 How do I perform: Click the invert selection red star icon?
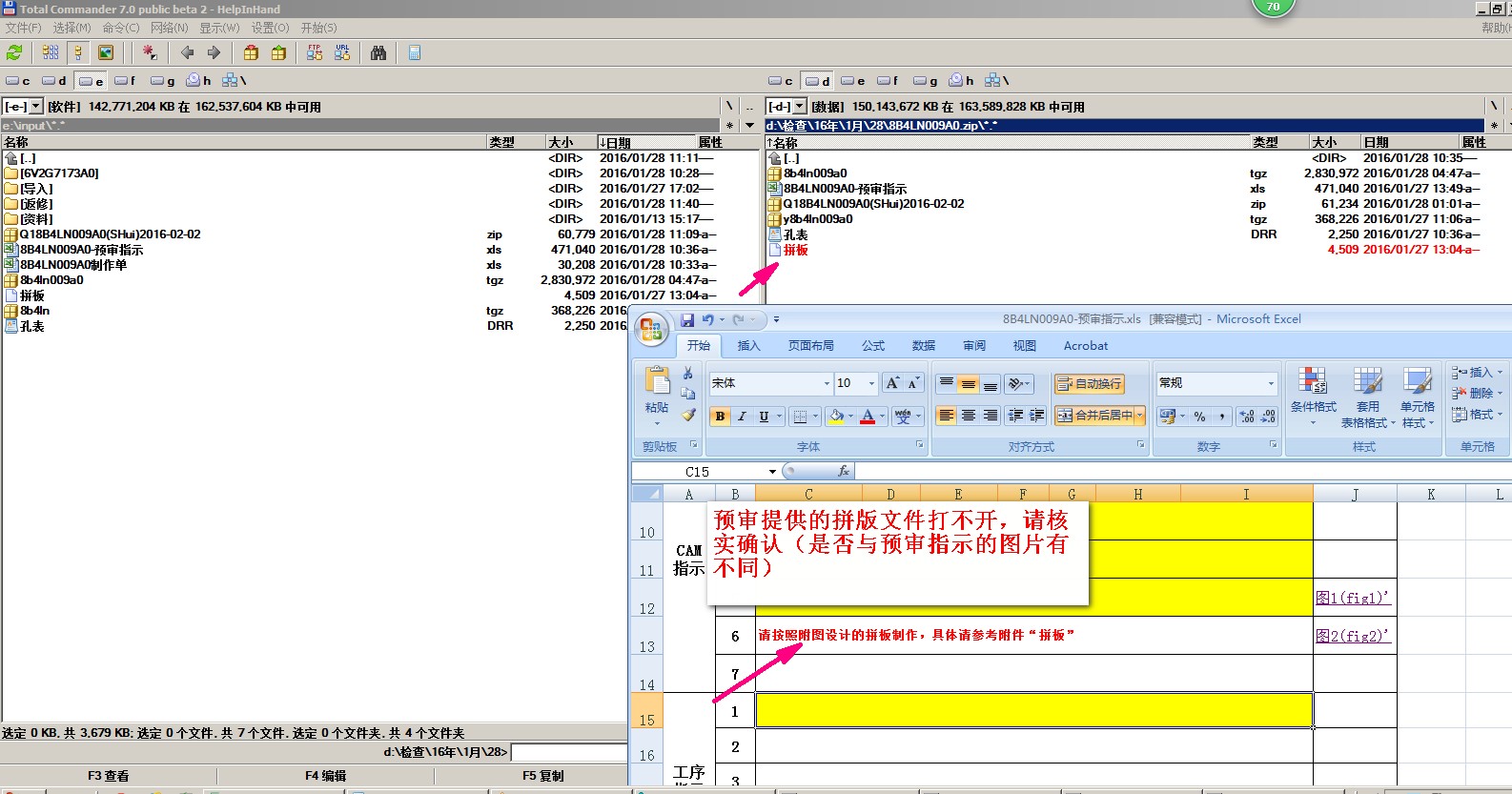tap(150, 52)
